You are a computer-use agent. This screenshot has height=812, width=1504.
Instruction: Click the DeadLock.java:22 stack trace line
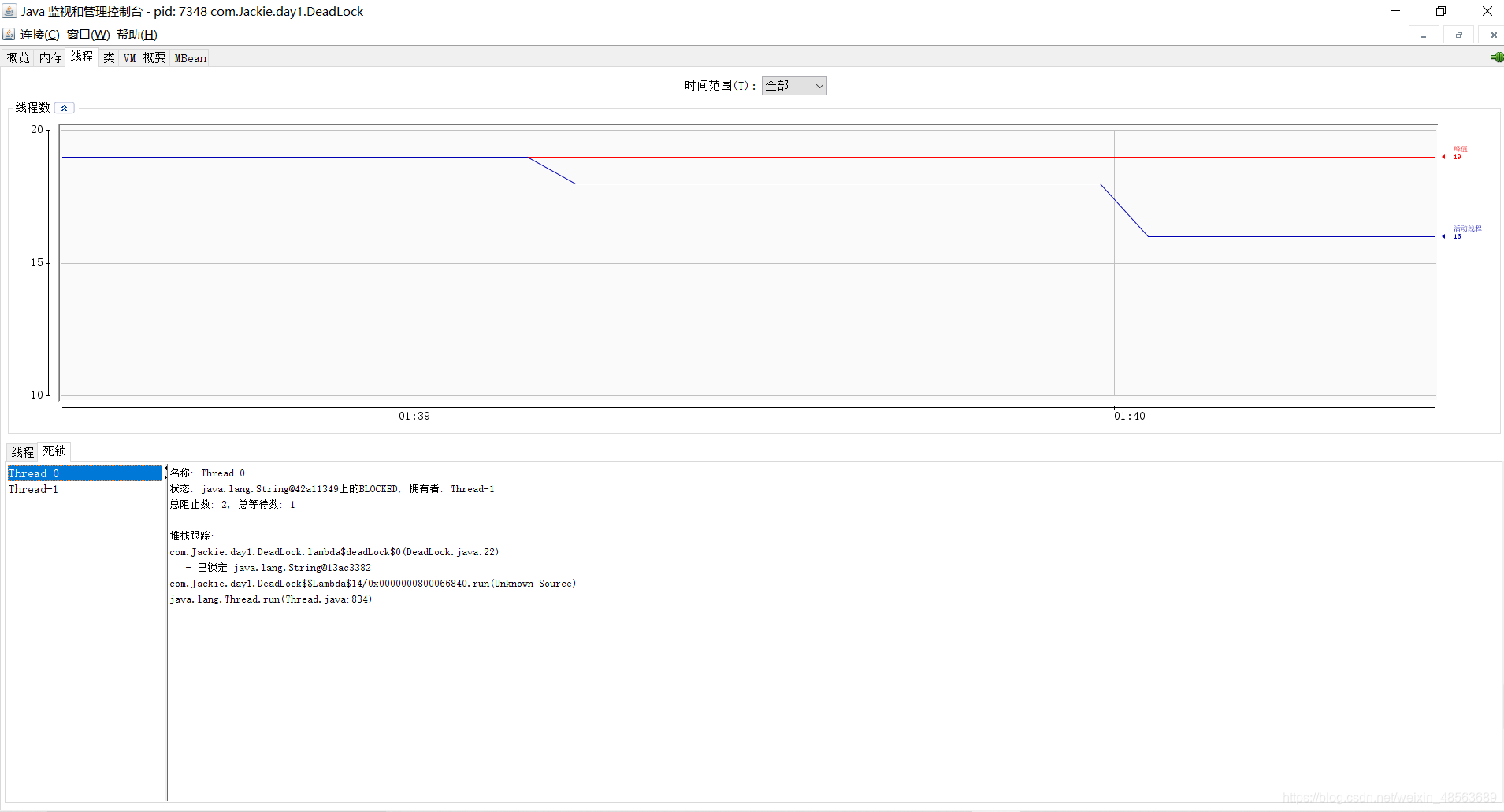(x=334, y=552)
